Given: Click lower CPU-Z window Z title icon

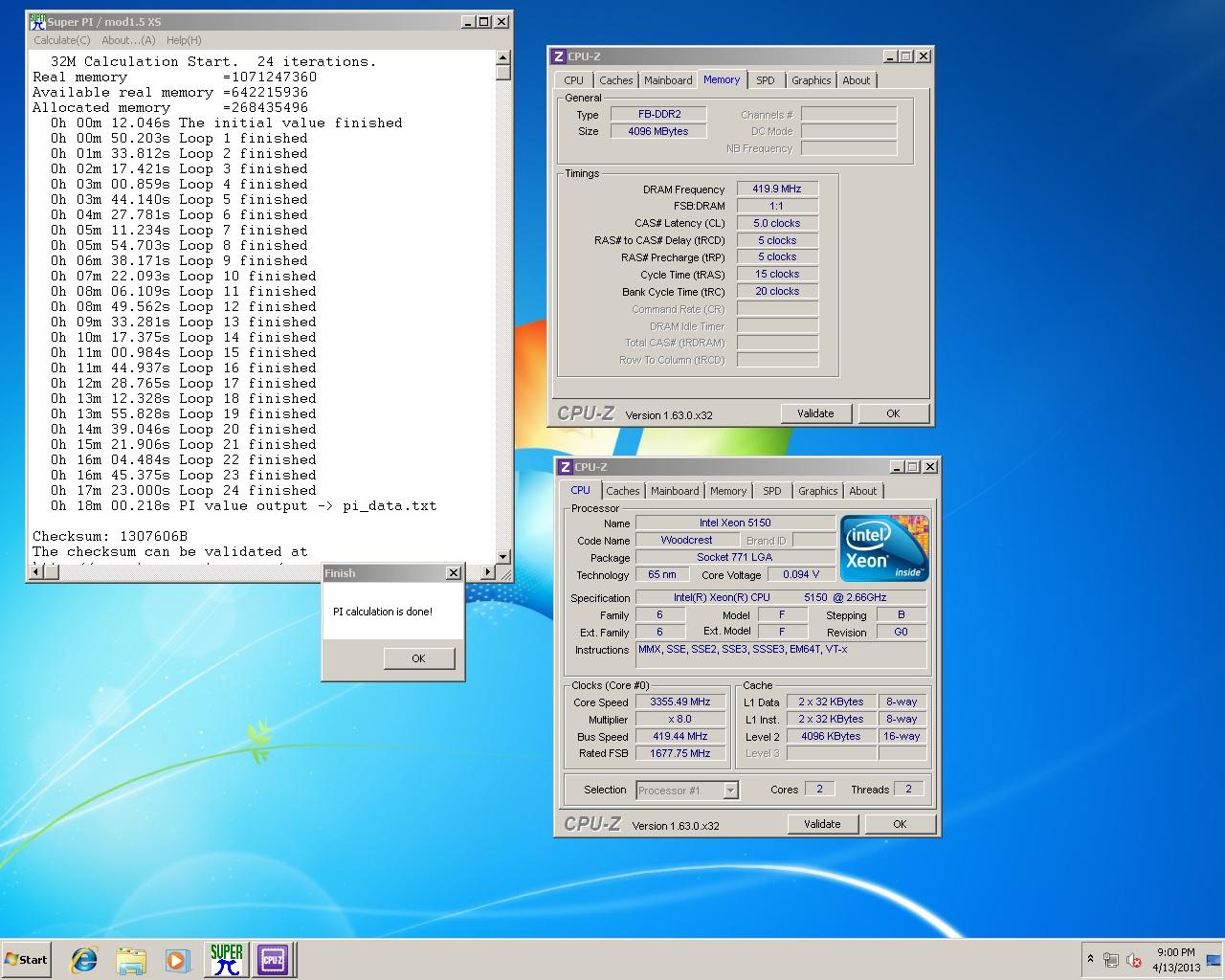Looking at the screenshot, I should click(566, 467).
